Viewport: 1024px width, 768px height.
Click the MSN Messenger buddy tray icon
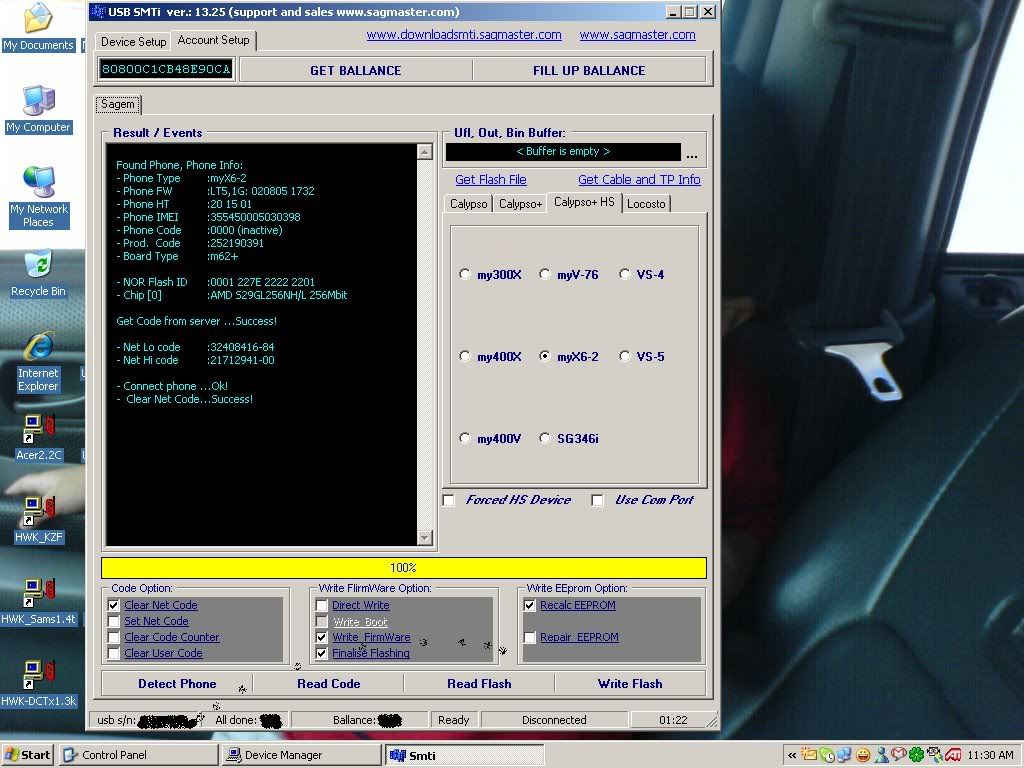coord(881,755)
